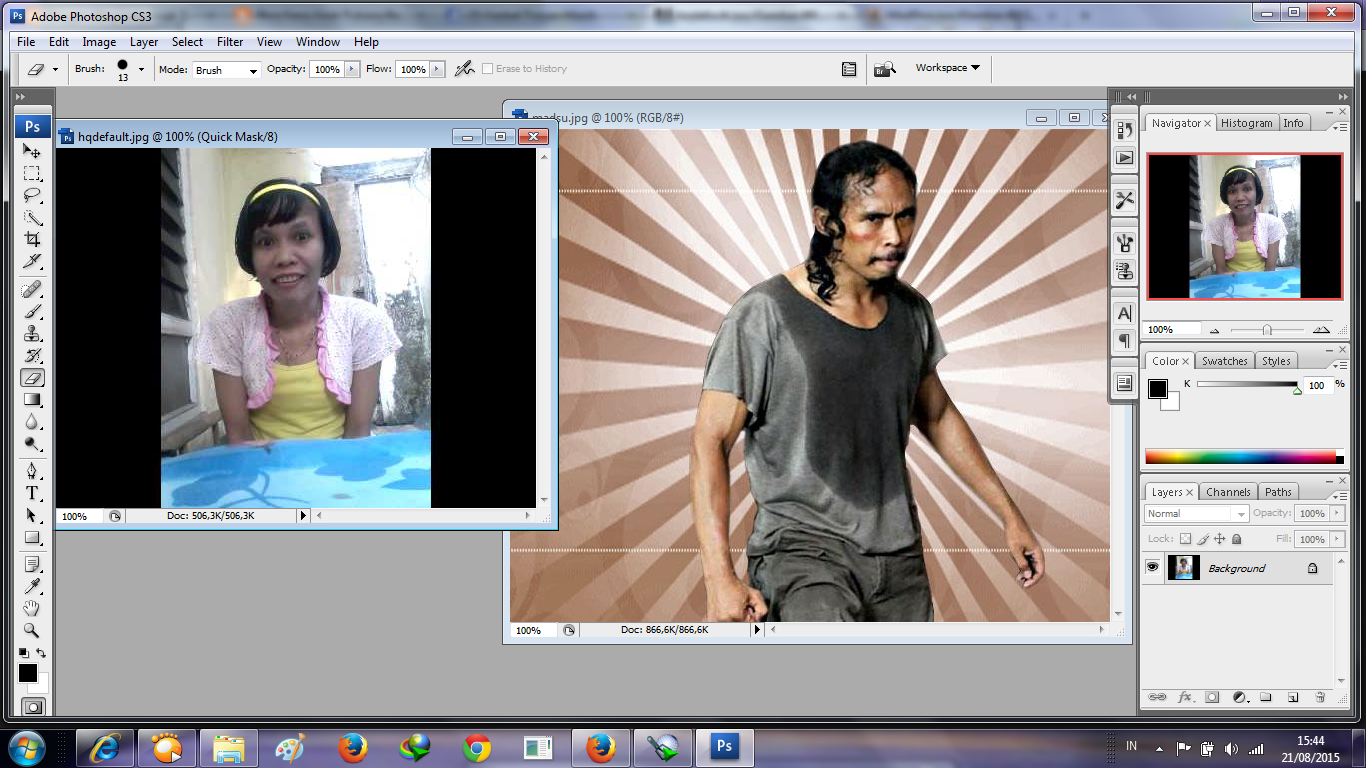This screenshot has width=1366, height=768.
Task: Toggle lock transparent pixels in Layers
Action: pyautogui.click(x=1185, y=539)
